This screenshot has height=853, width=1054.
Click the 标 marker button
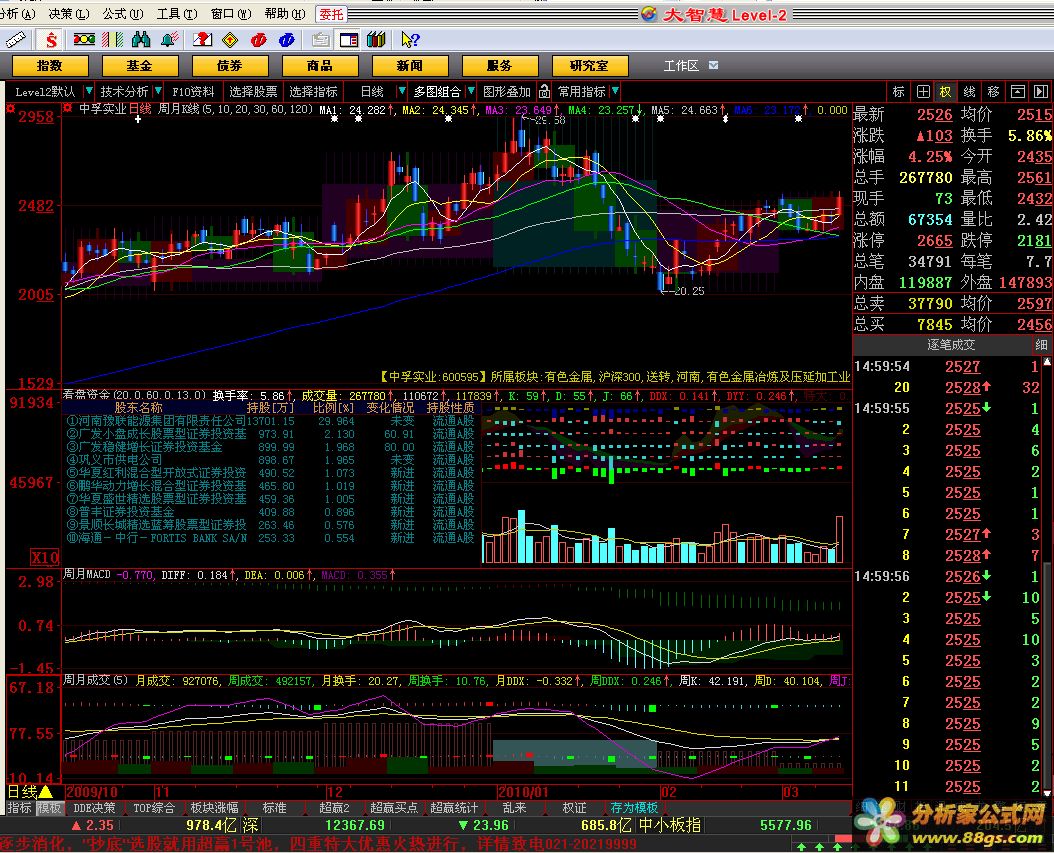(x=899, y=91)
